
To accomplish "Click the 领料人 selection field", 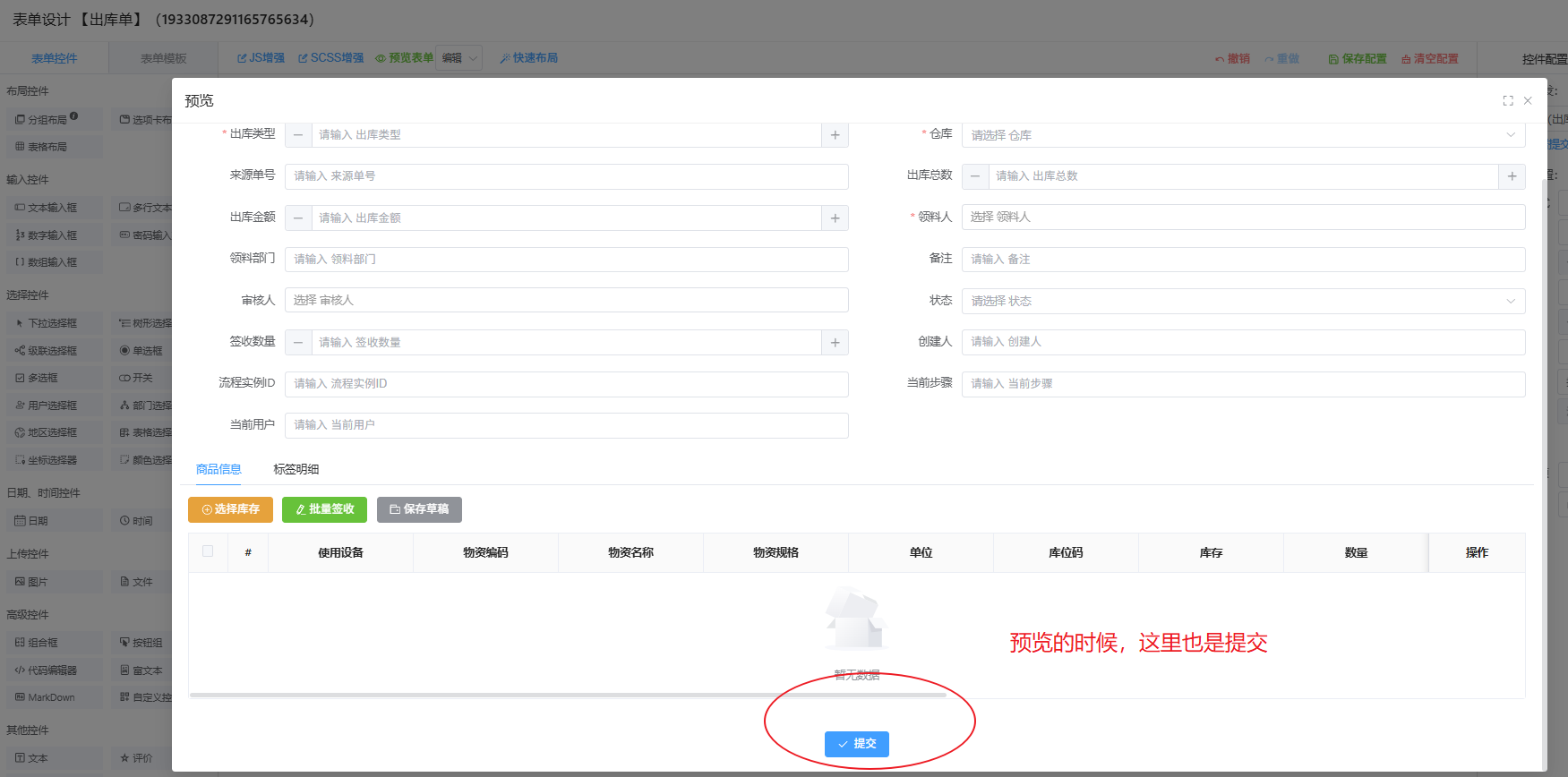I will point(1243,218).
